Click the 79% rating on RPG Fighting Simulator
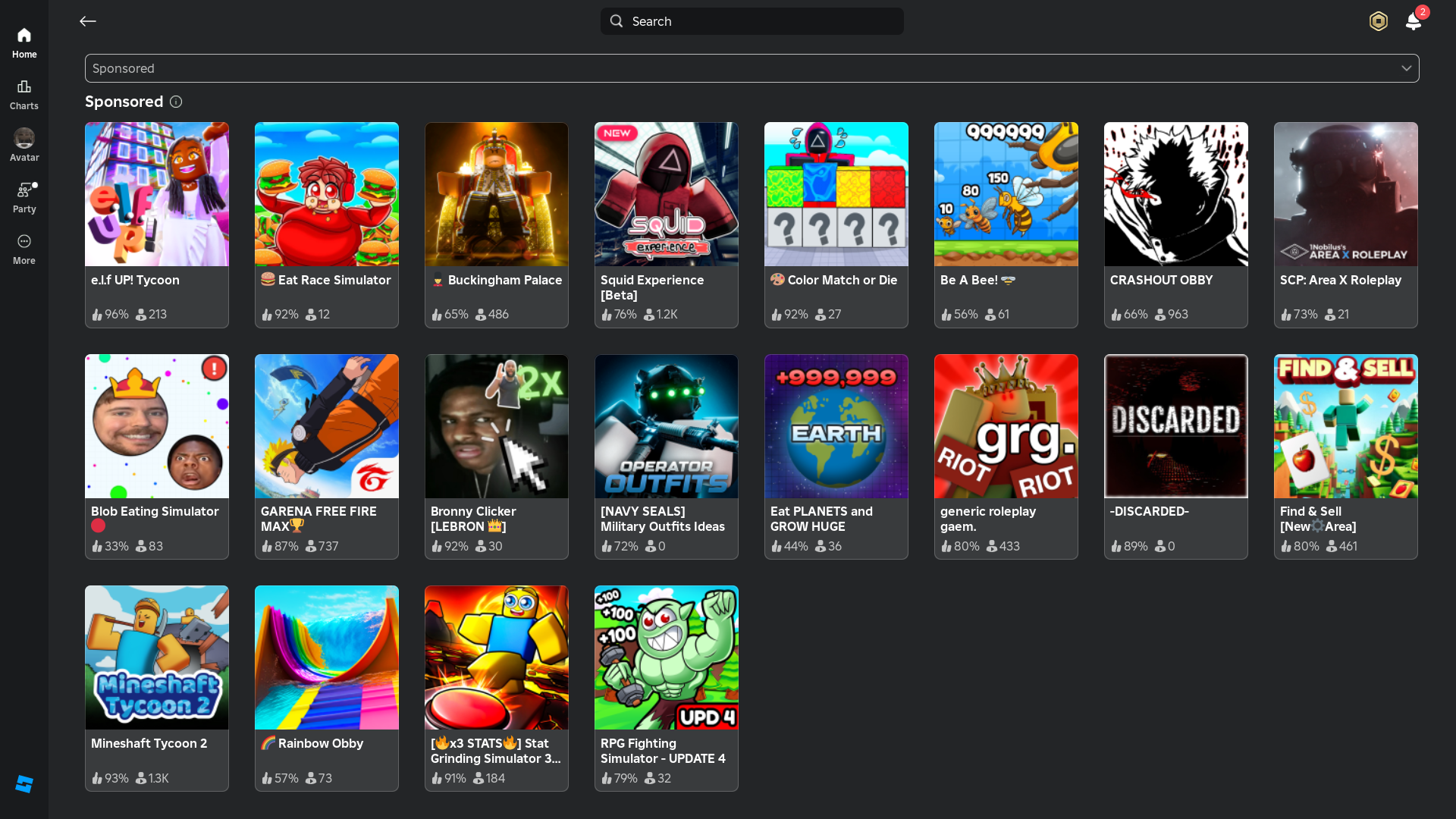This screenshot has height=819, width=1456. pos(620,778)
